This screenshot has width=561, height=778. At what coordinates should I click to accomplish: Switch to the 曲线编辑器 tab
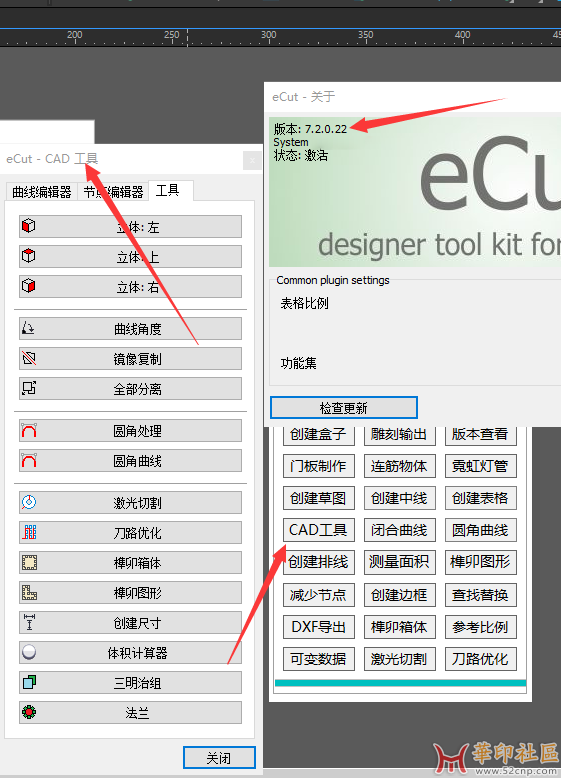(x=42, y=192)
